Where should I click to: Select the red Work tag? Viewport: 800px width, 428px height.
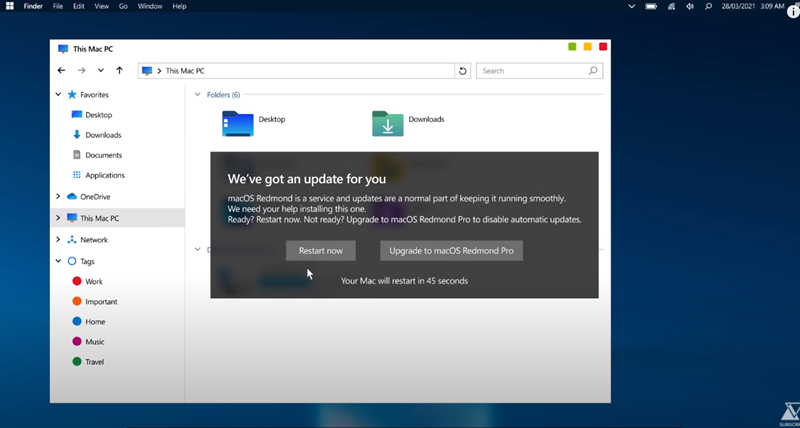(77, 282)
